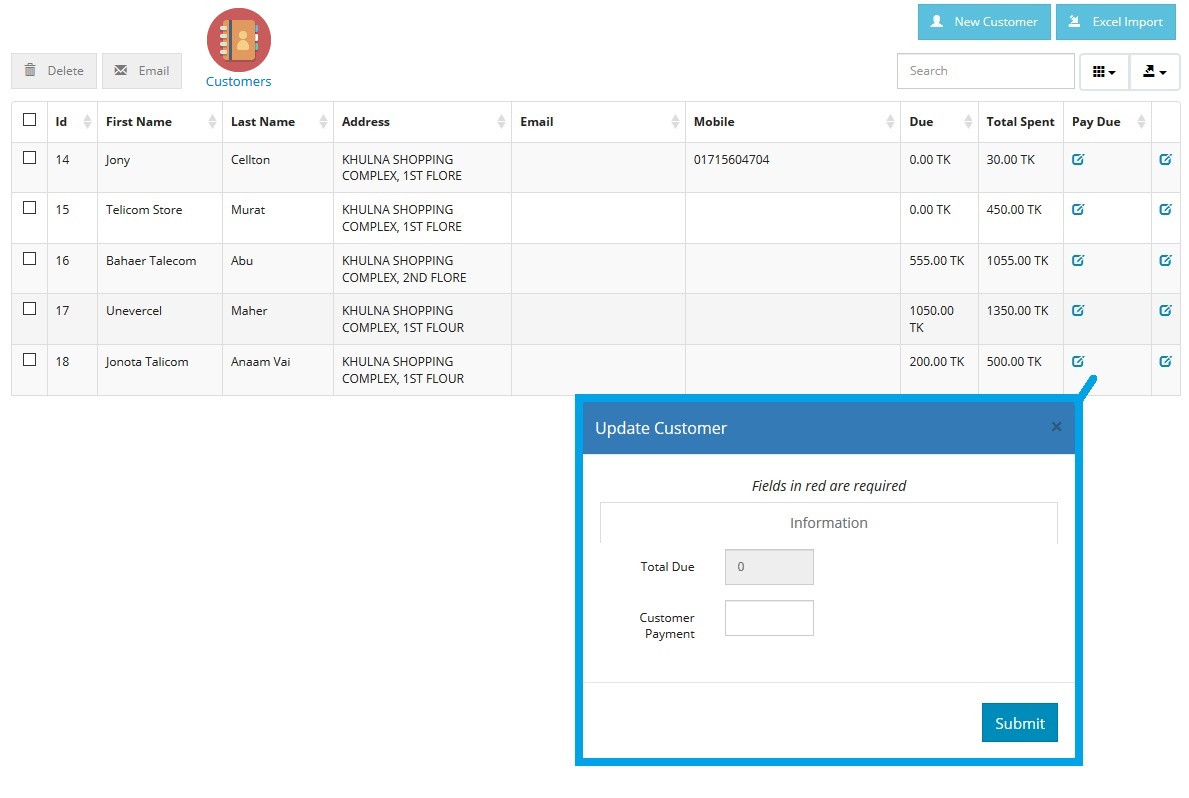The width and height of the screenshot is (1189, 798).
Task: Toggle the select-all checkbox in table header
Action: [x=29, y=119]
